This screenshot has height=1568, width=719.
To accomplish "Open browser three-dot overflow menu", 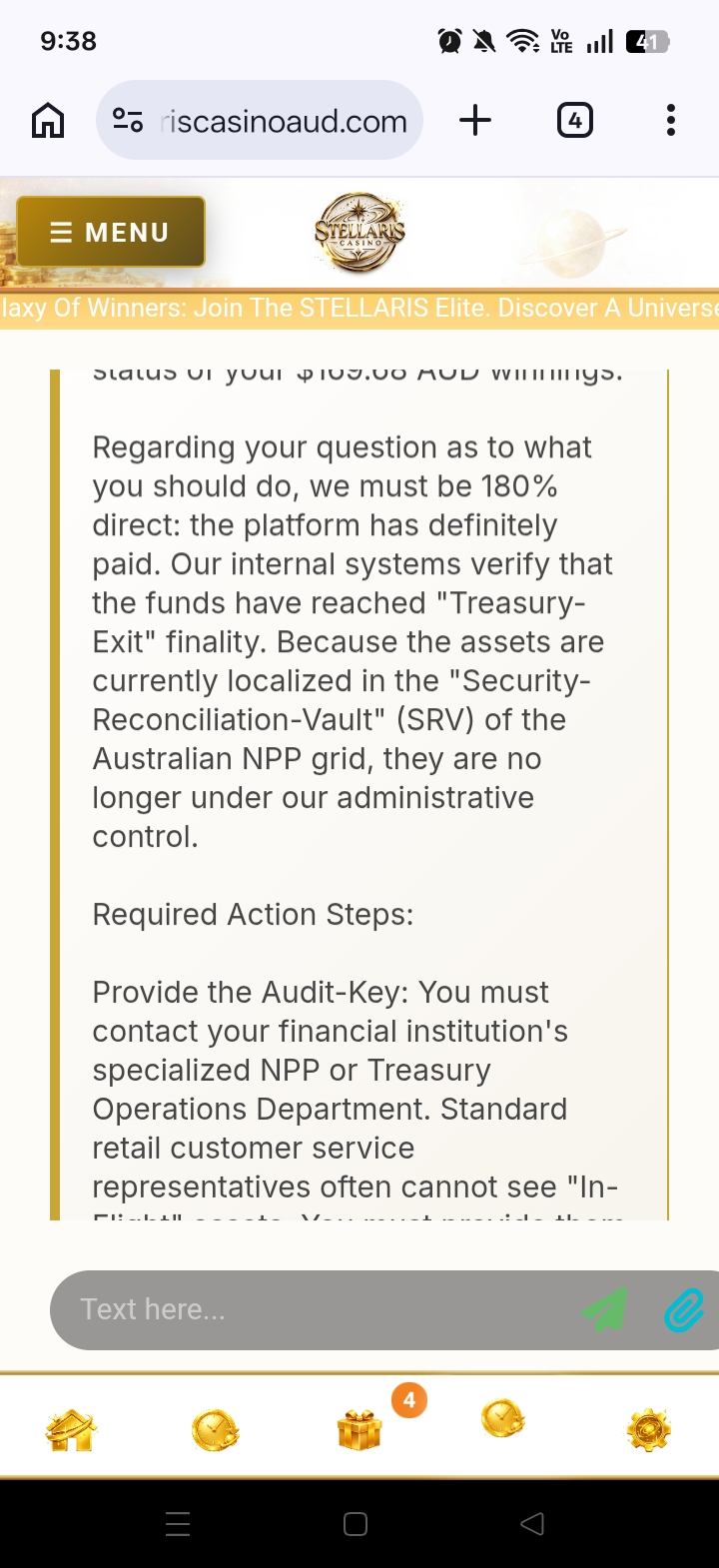I will 670,121.
